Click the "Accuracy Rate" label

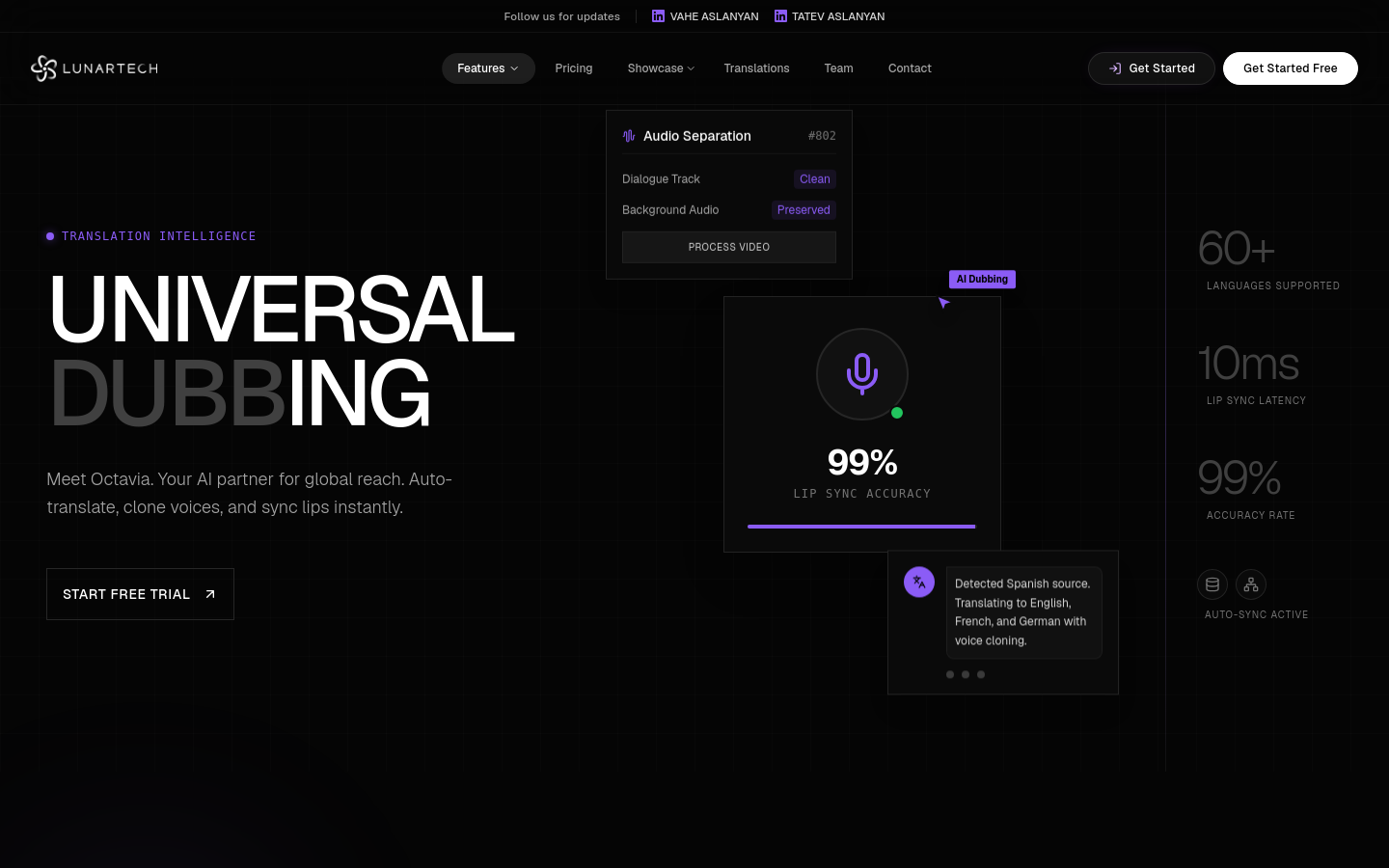(1251, 516)
